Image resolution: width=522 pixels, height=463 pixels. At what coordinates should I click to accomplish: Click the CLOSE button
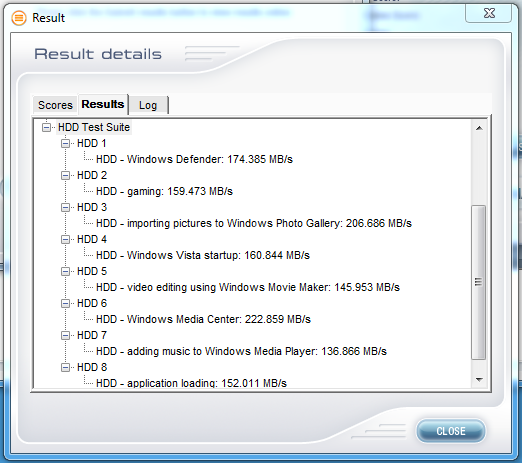point(451,431)
